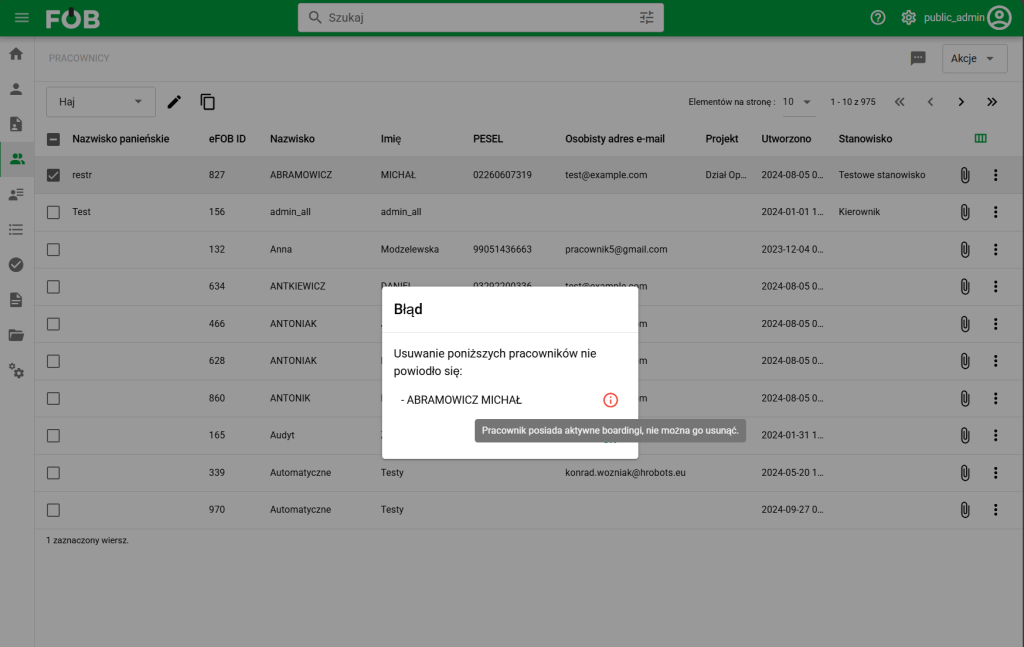
Task: Open folder sidebar icon
Action: 16,335
